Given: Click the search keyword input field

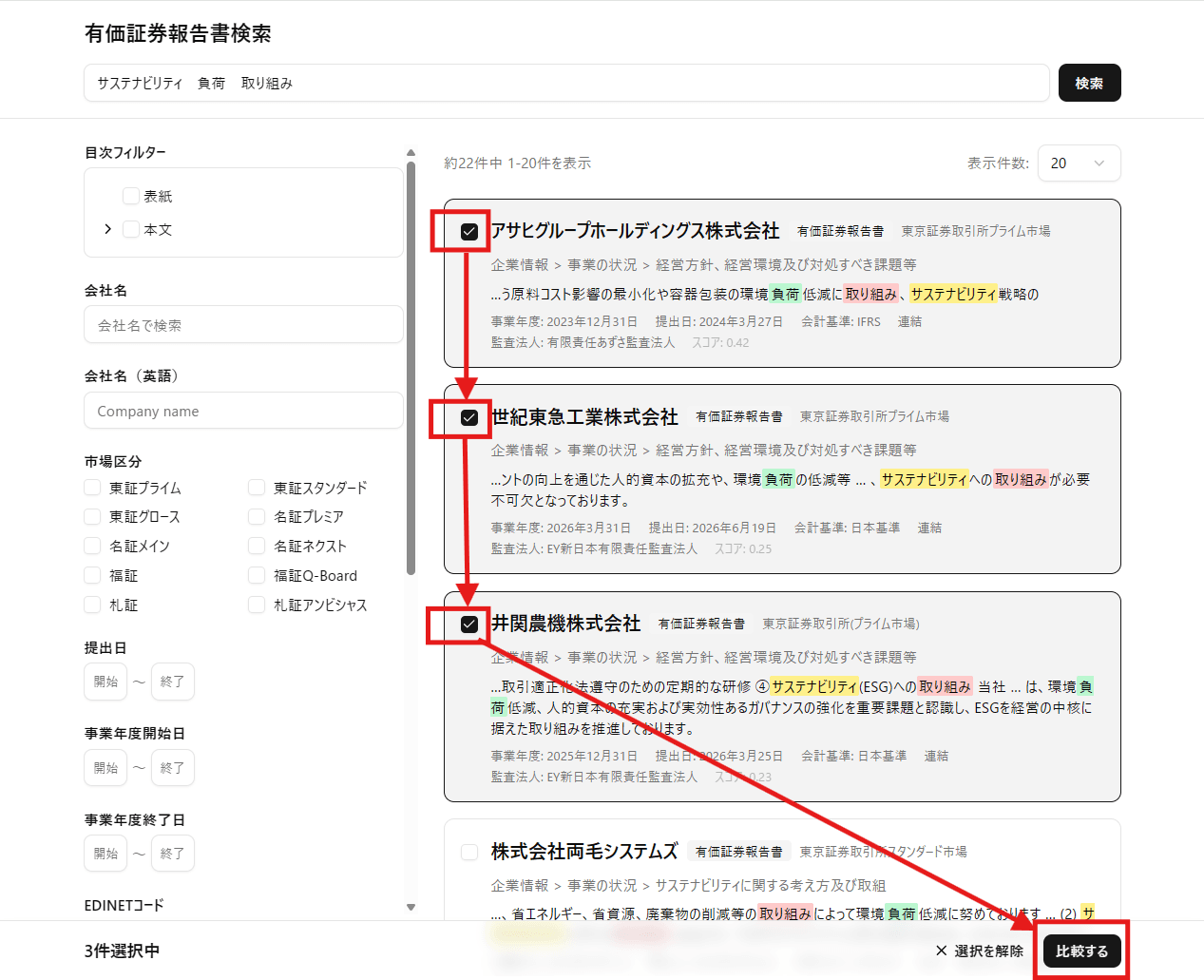Looking at the screenshot, I should 566,83.
